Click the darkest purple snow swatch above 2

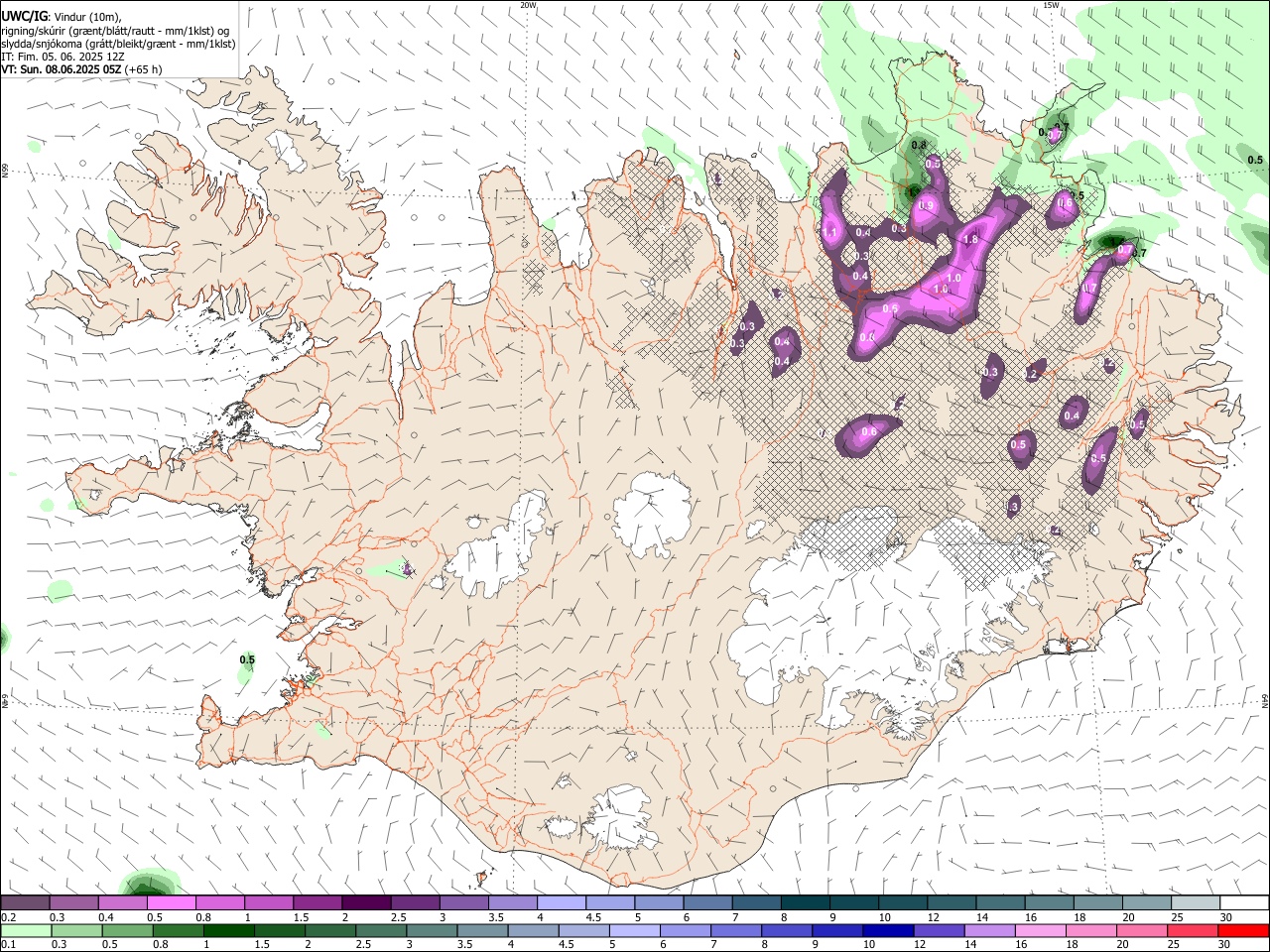[365, 903]
